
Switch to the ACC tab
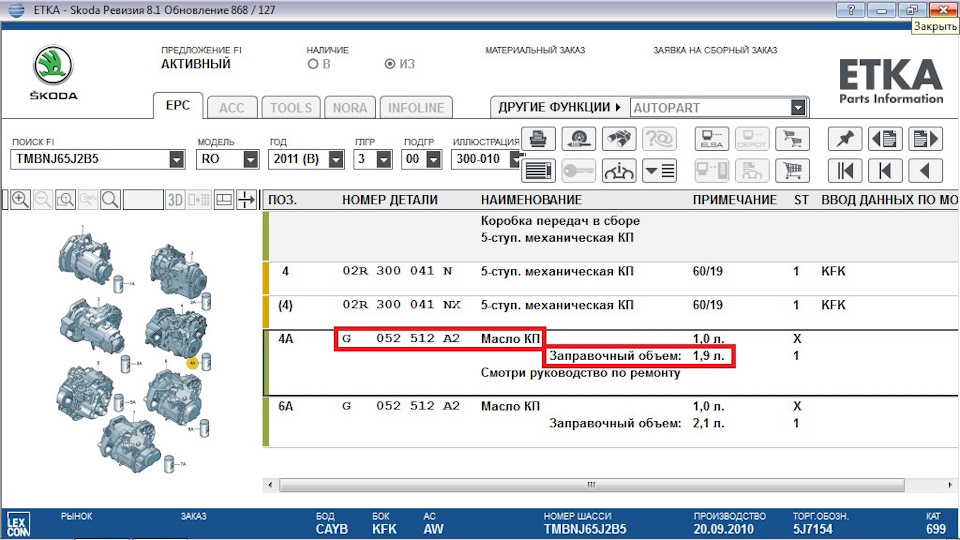pyautogui.click(x=231, y=108)
